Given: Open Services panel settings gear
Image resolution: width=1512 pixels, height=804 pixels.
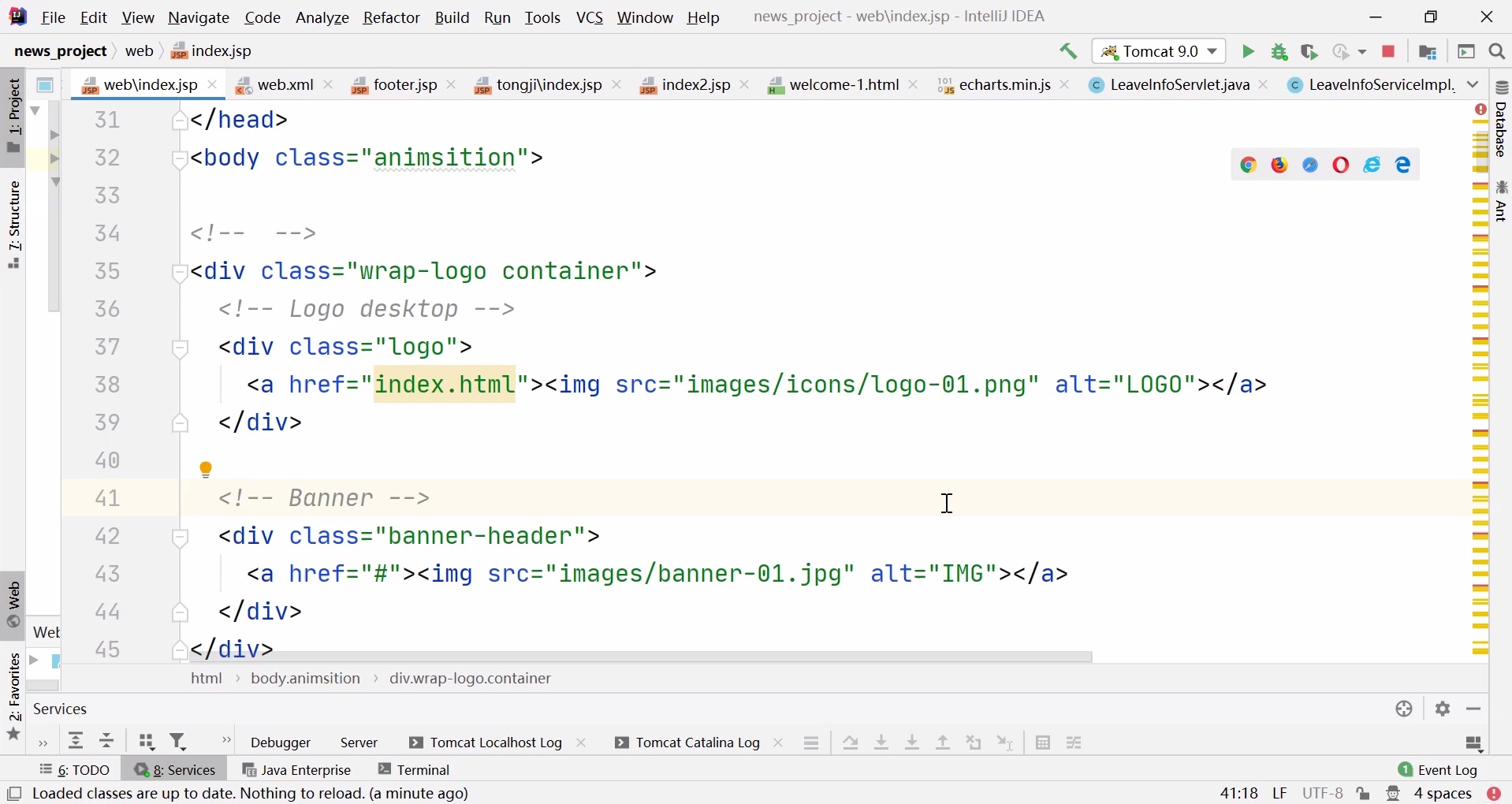Looking at the screenshot, I should [x=1443, y=709].
